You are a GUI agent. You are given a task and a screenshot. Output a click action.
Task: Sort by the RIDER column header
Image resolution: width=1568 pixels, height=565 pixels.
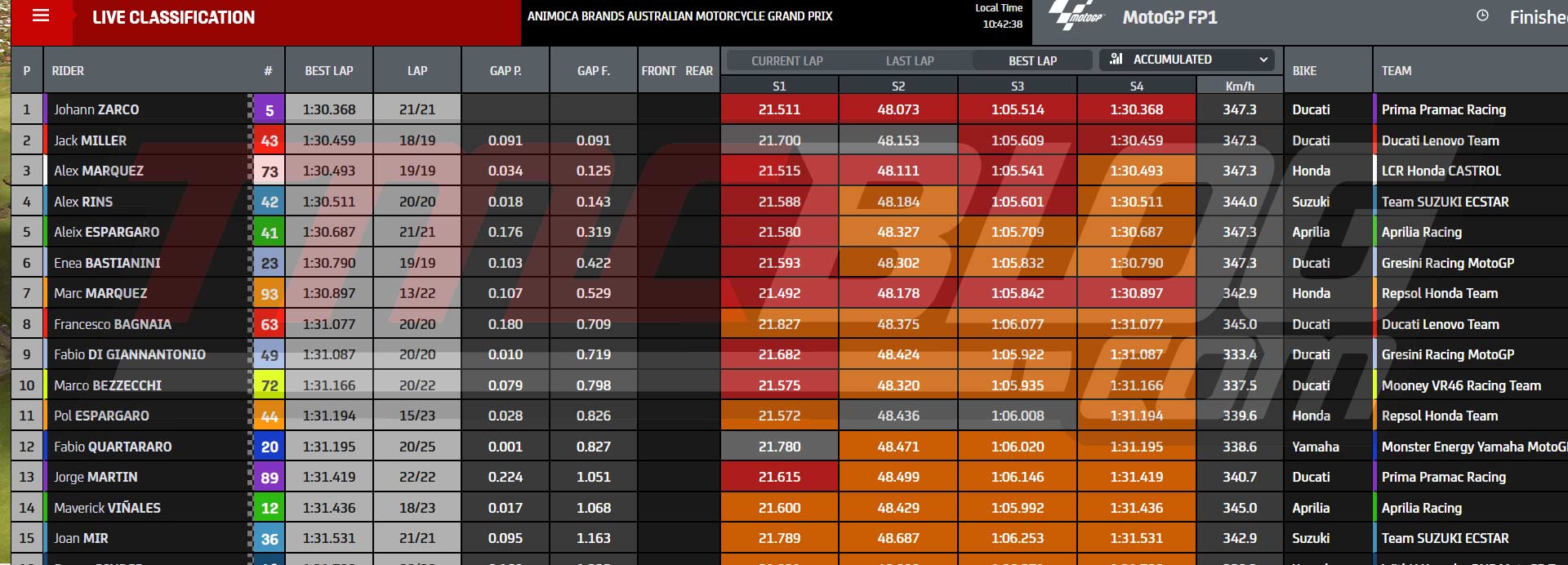coord(68,71)
